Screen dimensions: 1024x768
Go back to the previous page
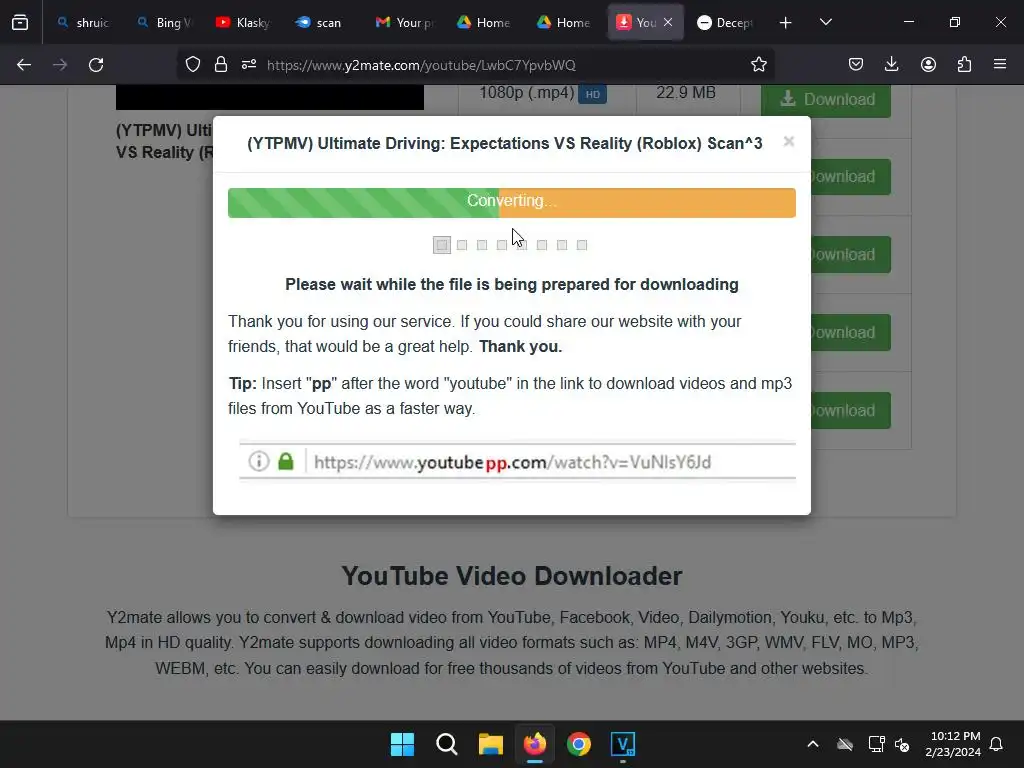[24, 65]
